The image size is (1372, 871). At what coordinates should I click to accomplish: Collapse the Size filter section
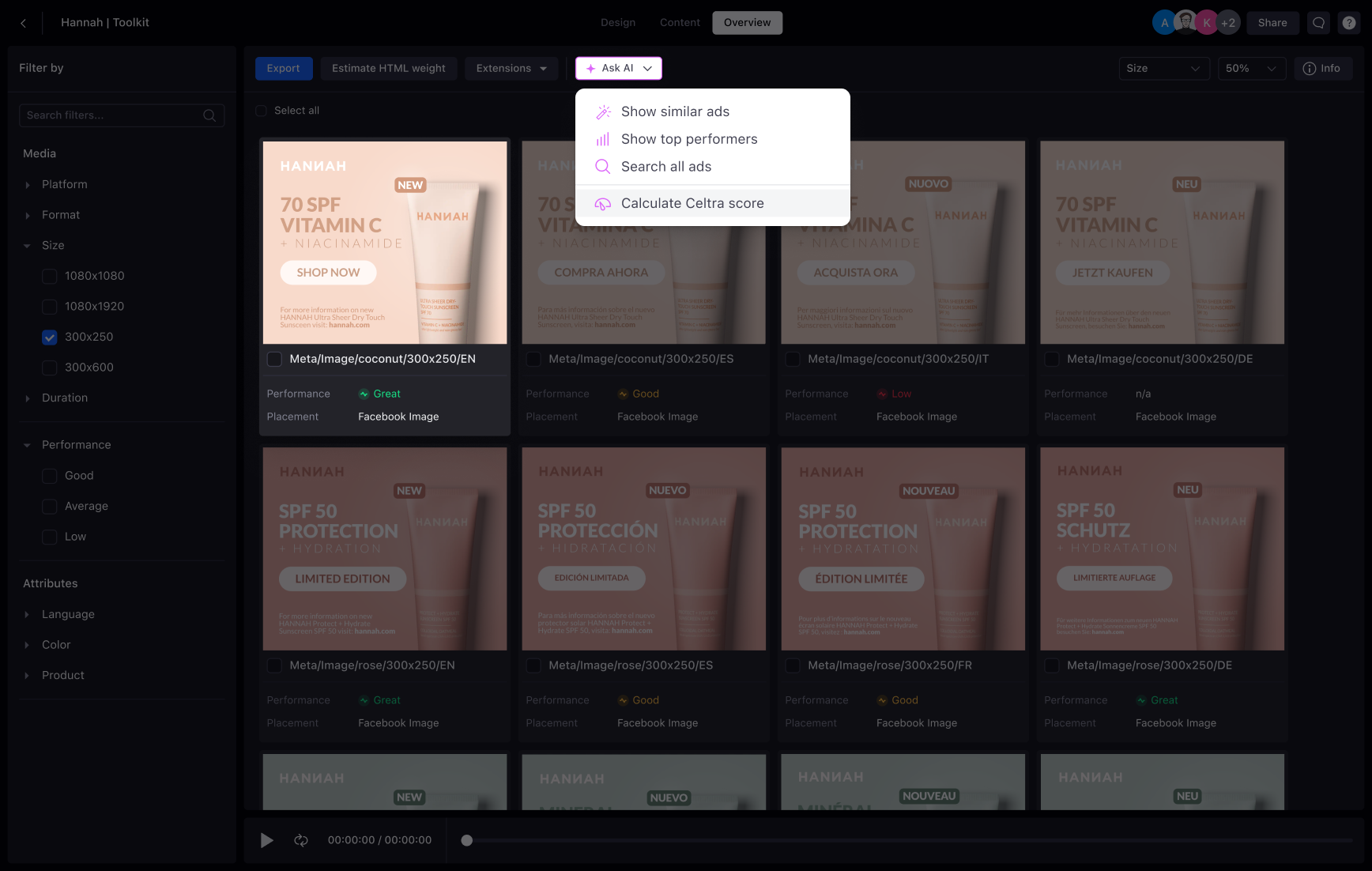[27, 246]
